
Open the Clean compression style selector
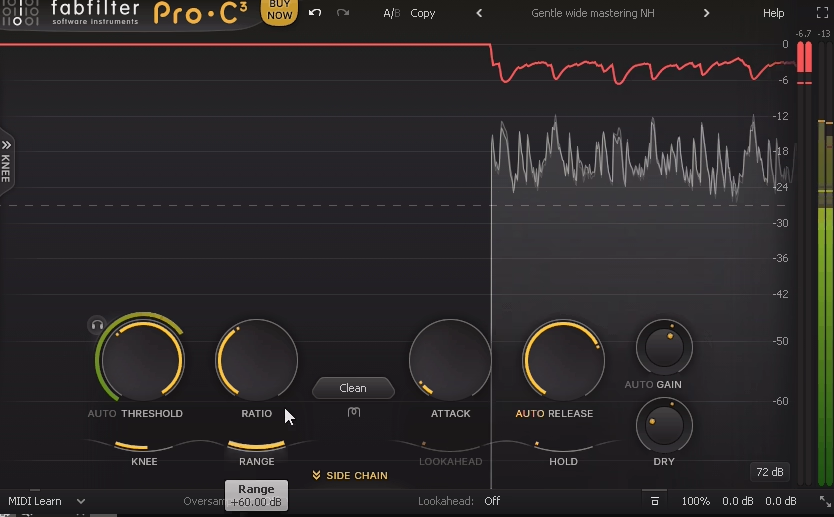coord(353,388)
